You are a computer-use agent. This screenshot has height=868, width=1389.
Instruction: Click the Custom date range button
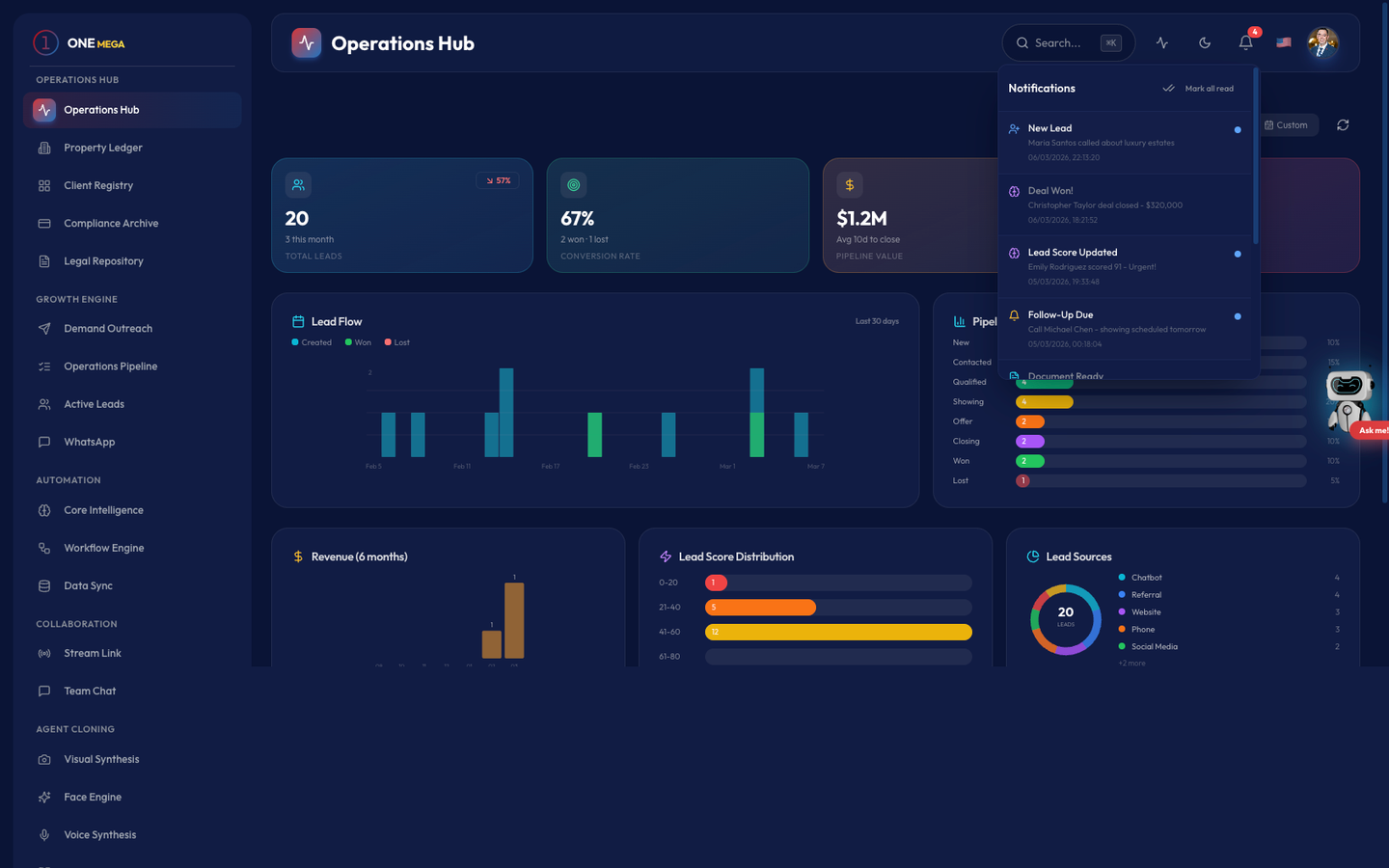[x=1287, y=125]
